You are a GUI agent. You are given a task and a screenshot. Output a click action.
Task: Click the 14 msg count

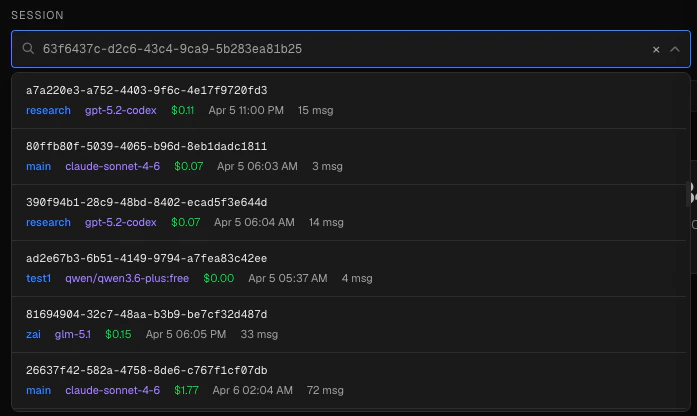click(x=326, y=222)
